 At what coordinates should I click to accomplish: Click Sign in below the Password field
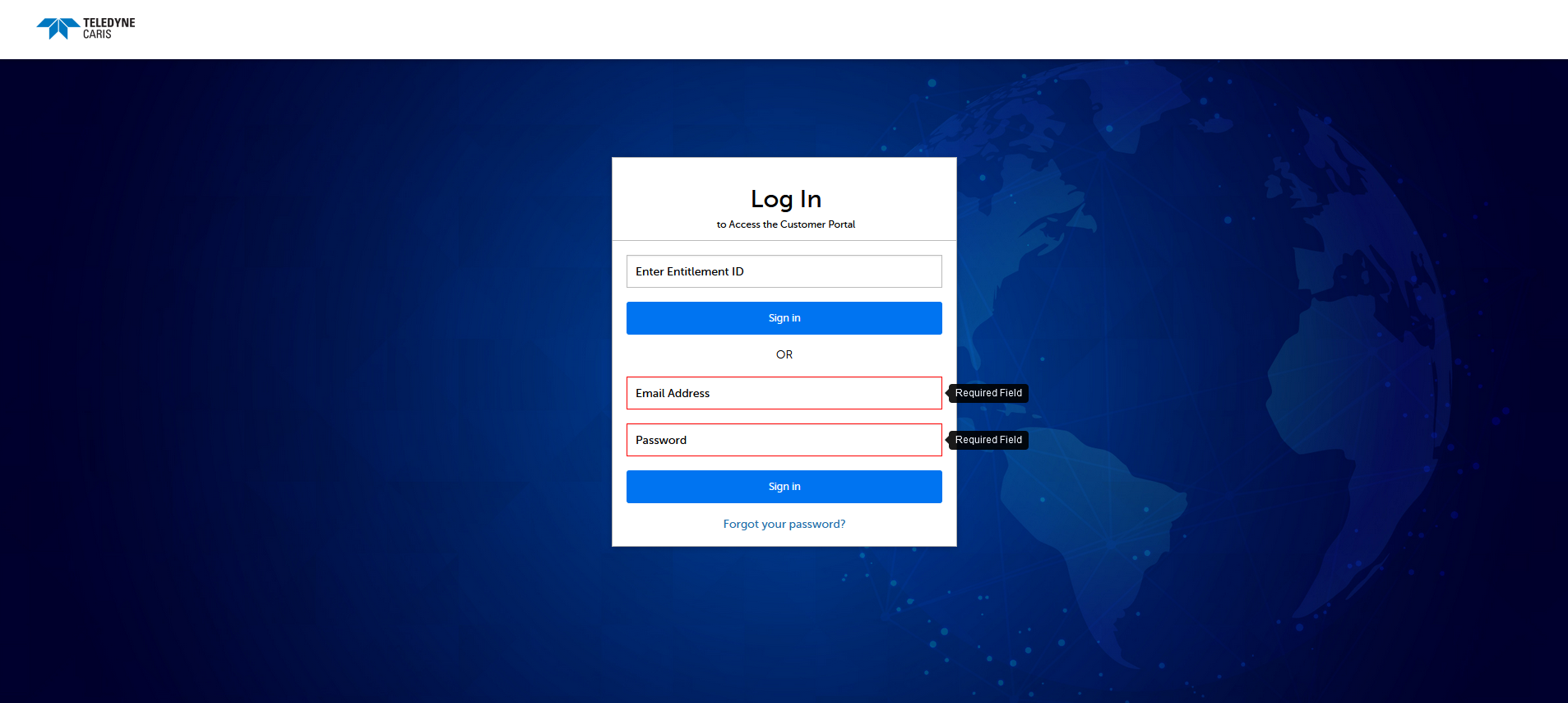(784, 487)
